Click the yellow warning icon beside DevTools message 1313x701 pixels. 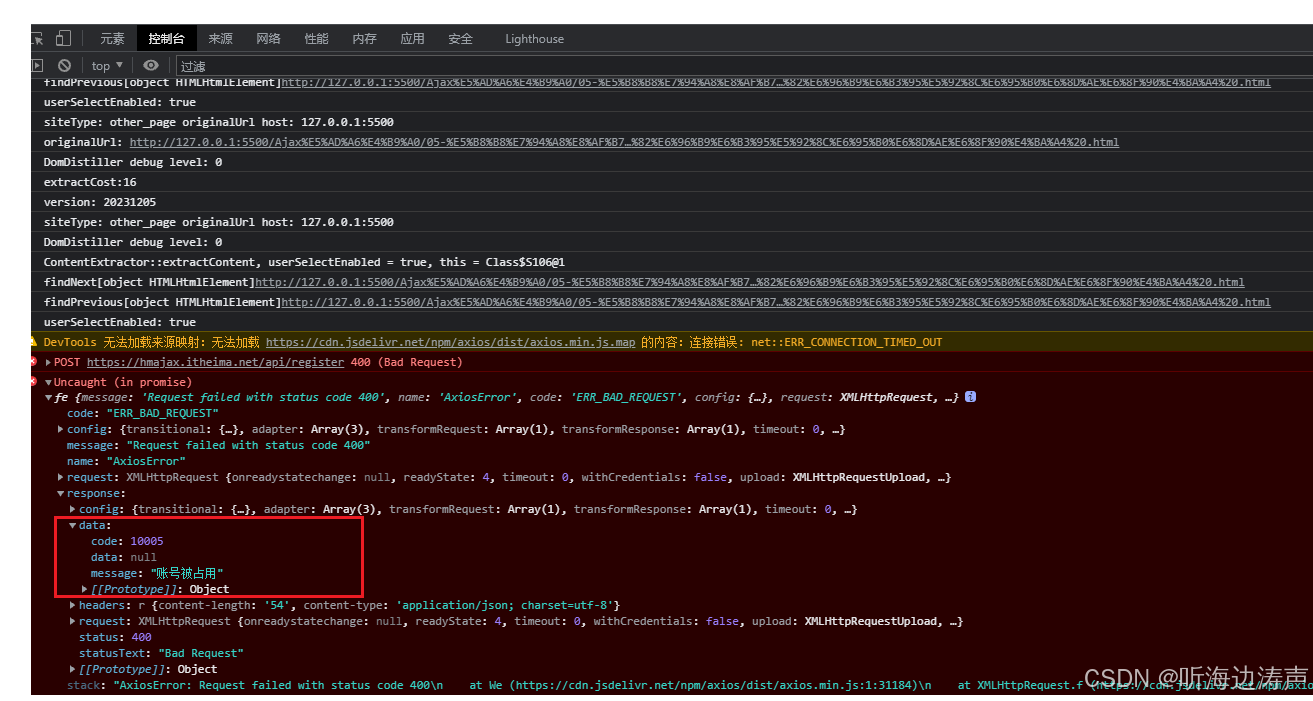coord(35,342)
